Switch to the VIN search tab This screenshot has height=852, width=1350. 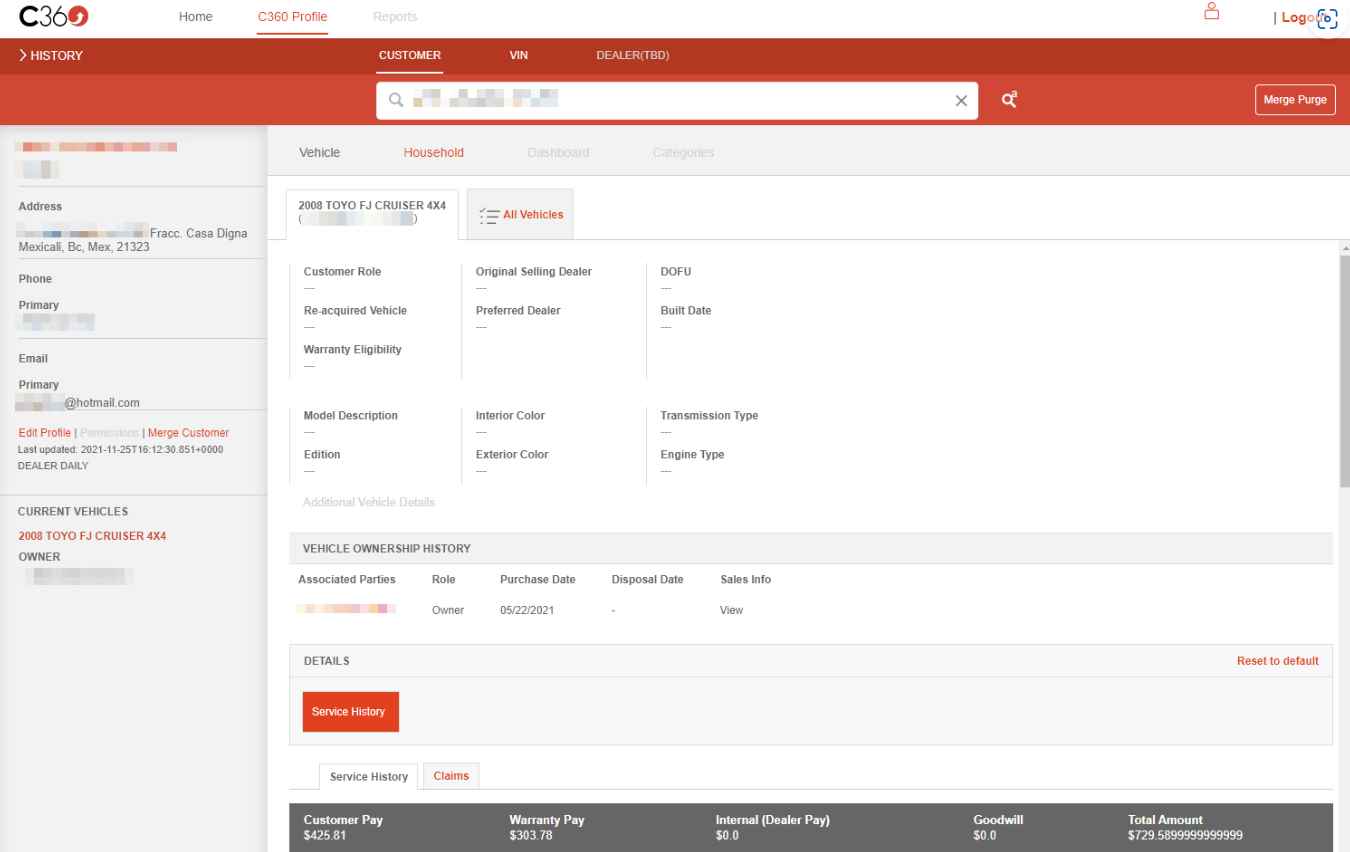coord(518,56)
